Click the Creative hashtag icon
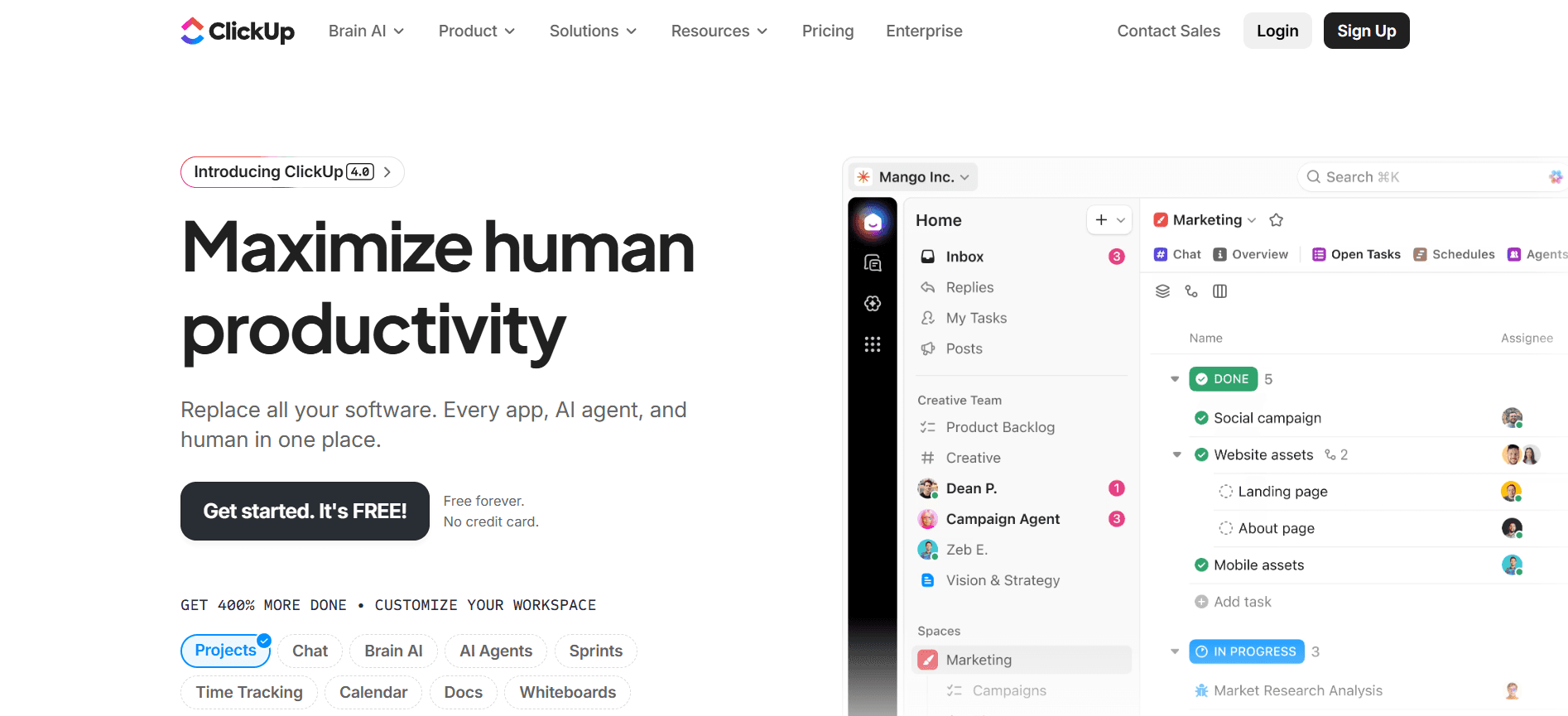 click(x=928, y=458)
